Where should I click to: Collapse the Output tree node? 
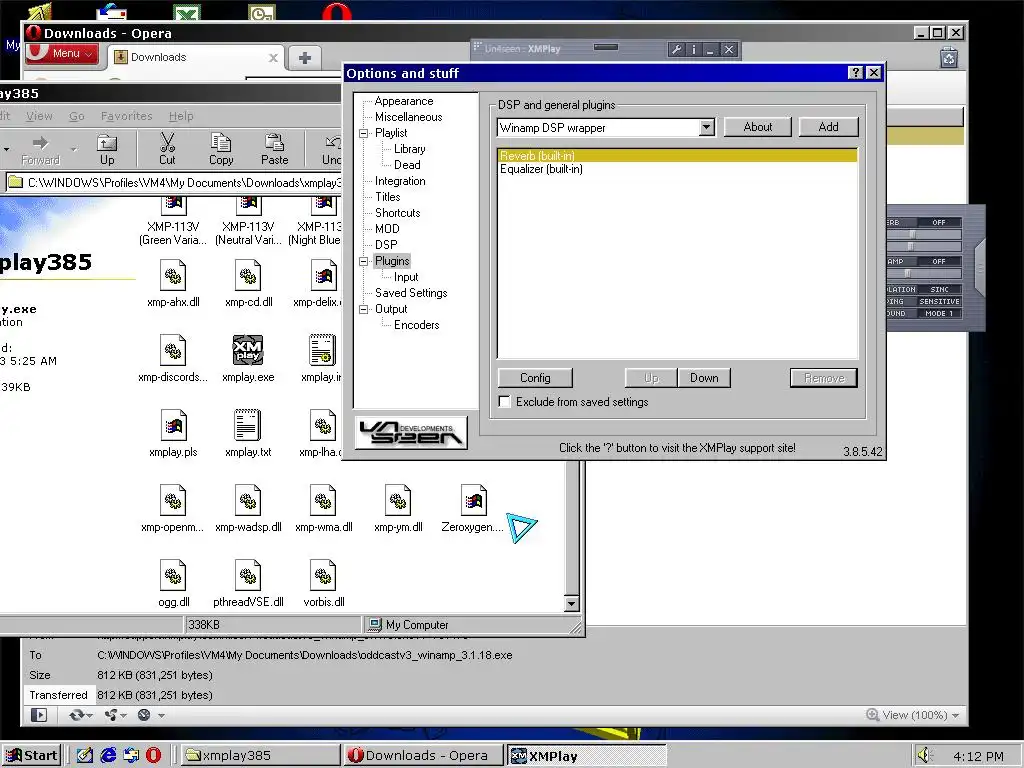364,310
